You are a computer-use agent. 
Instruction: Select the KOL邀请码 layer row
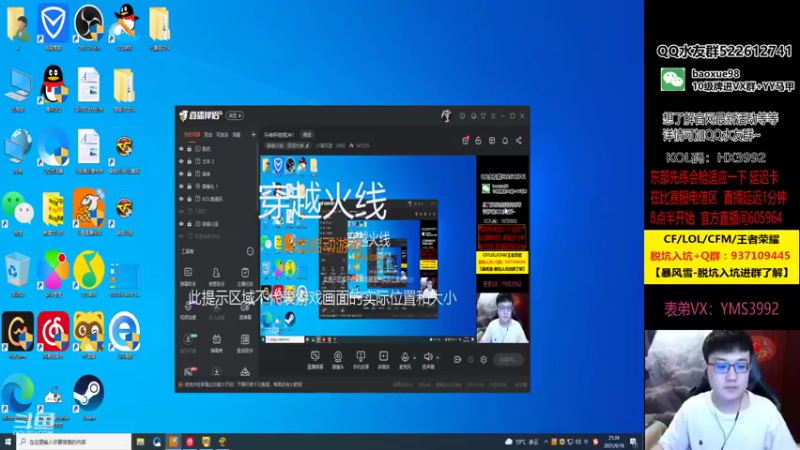click(216, 199)
